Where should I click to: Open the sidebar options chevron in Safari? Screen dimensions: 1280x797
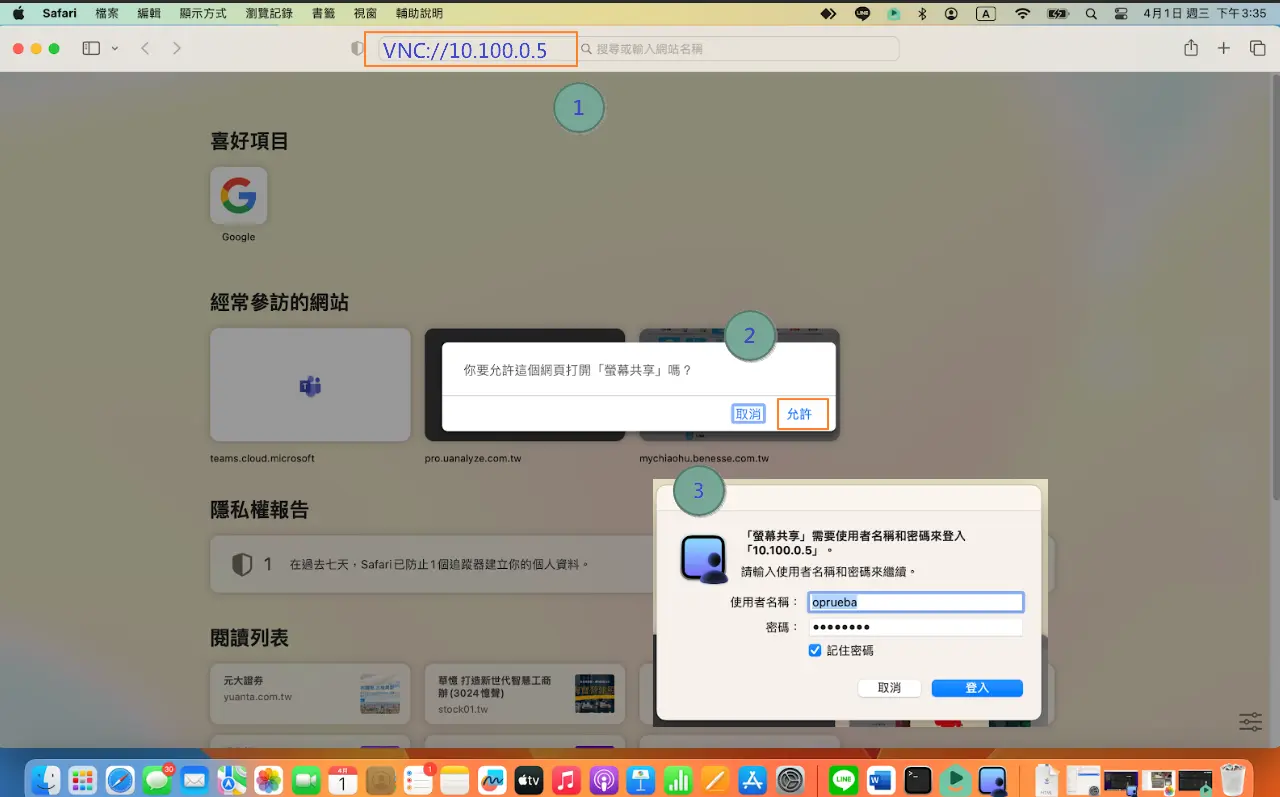tap(113, 47)
